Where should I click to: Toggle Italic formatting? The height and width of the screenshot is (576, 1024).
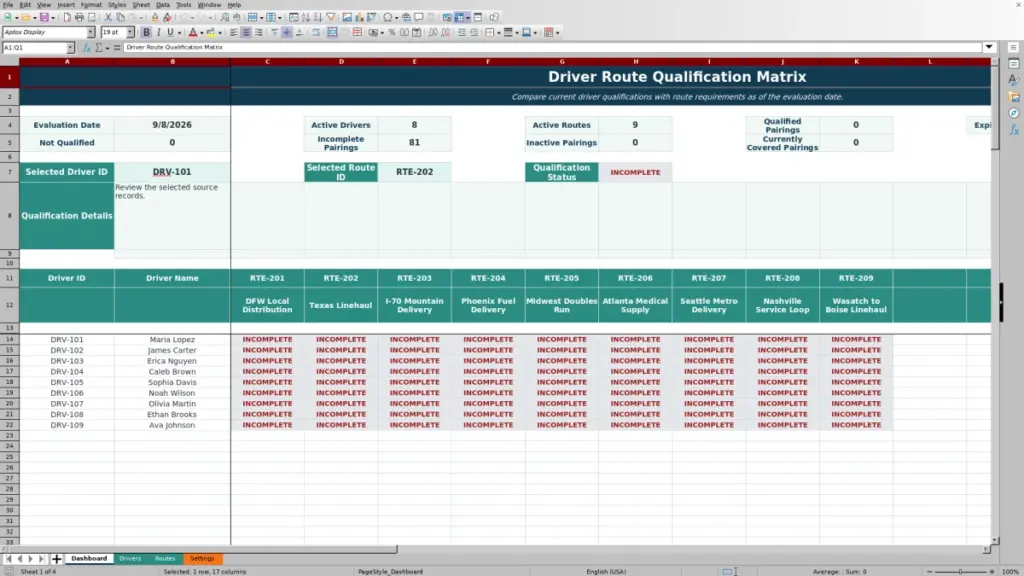(158, 32)
